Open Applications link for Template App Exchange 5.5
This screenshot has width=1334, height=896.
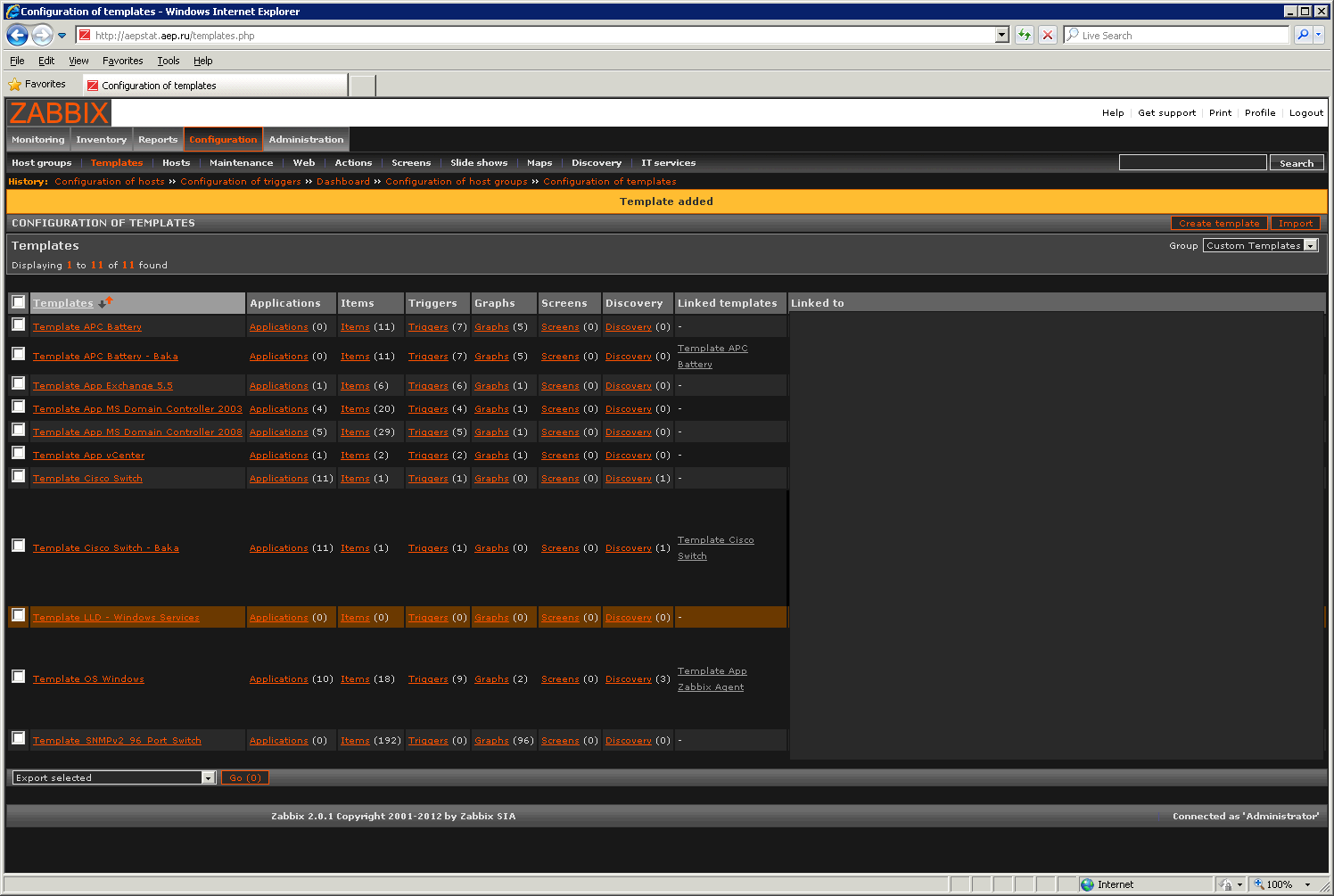[x=278, y=386]
